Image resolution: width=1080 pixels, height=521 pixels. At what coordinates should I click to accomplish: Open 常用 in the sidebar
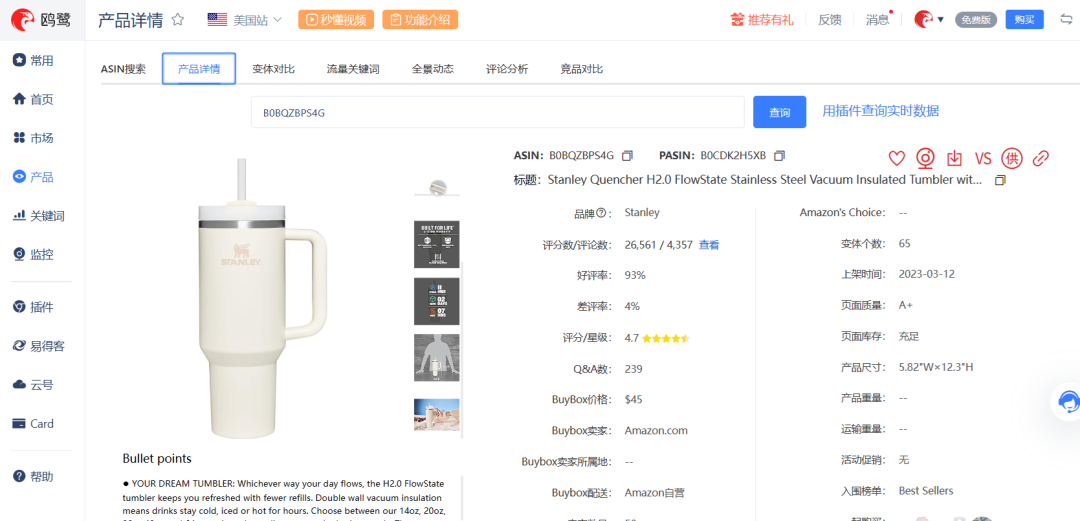pyautogui.click(x=34, y=61)
